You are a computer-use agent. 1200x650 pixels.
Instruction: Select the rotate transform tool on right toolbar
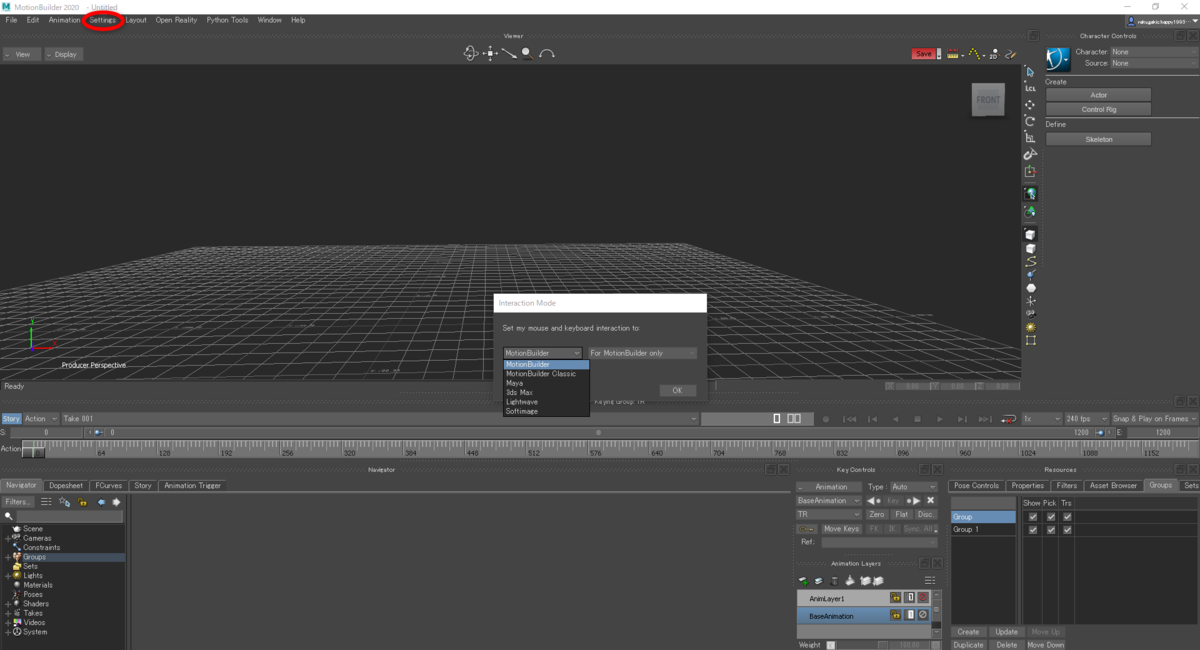point(1030,120)
